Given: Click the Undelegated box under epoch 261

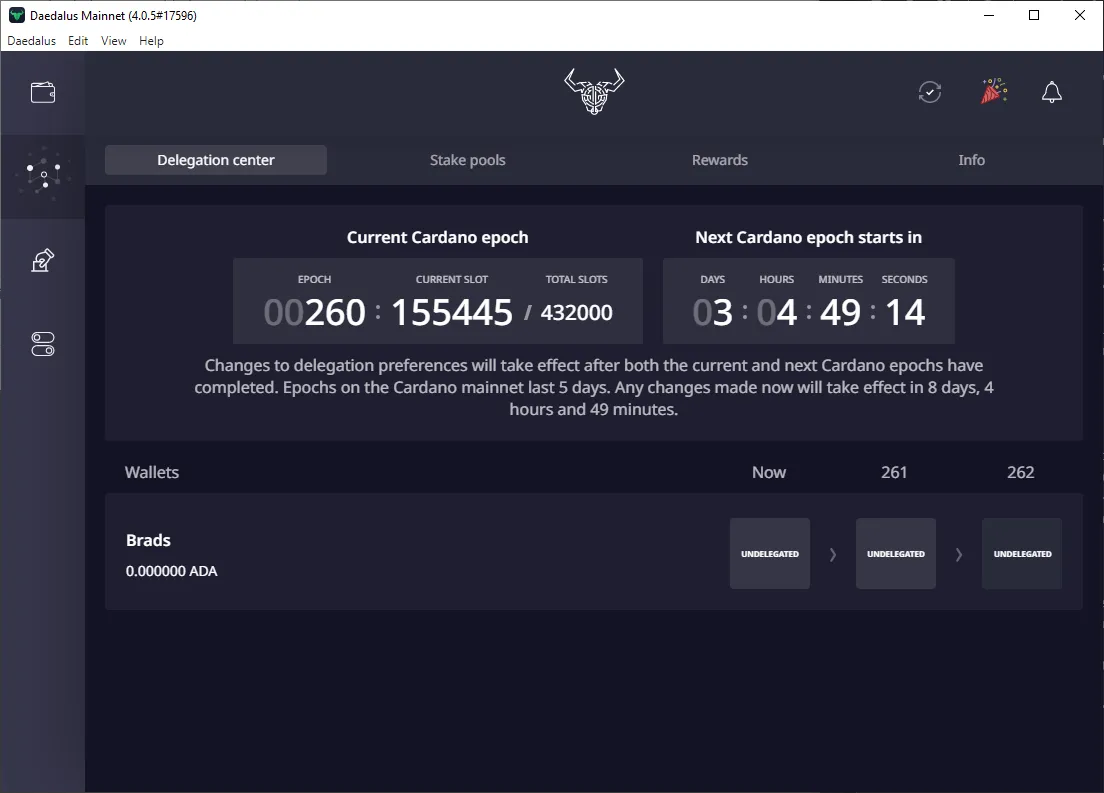Looking at the screenshot, I should [896, 554].
